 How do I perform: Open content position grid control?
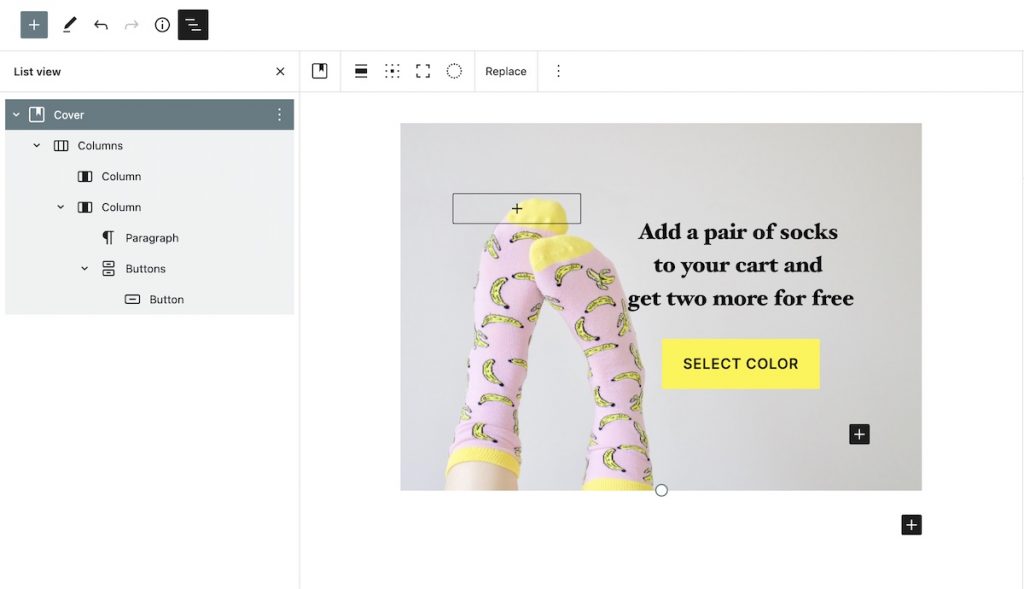click(392, 71)
